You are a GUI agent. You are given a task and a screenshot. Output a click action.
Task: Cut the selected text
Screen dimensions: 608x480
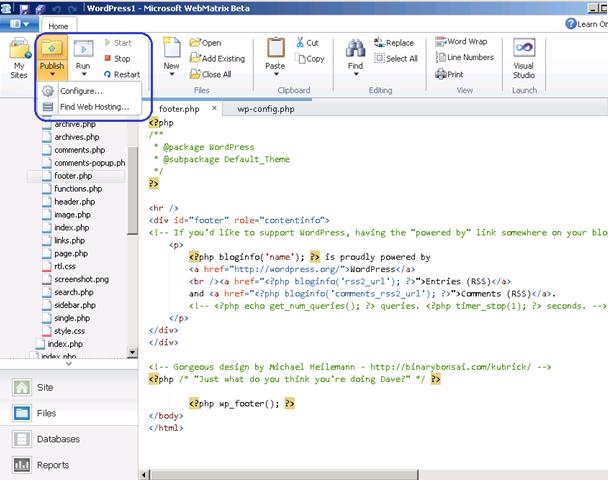pyautogui.click(x=307, y=43)
